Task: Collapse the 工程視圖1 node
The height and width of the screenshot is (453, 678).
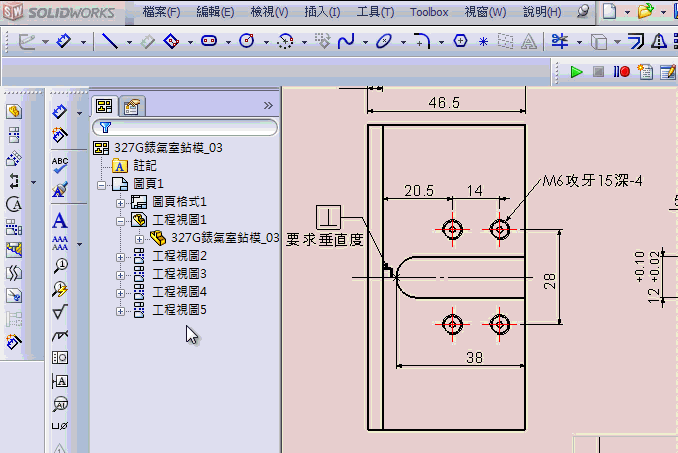Action: (x=121, y=221)
